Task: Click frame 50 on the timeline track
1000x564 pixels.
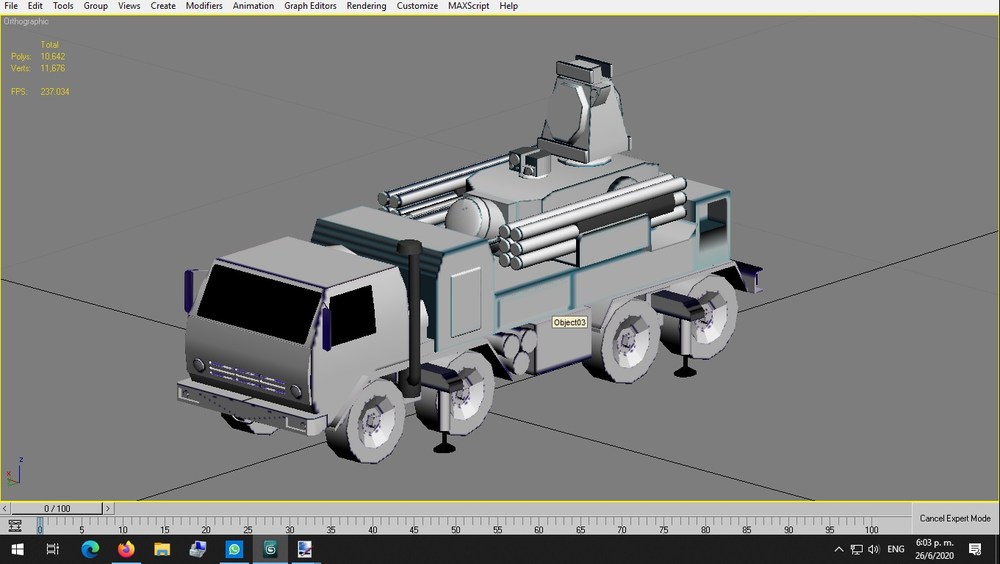Action: [x=456, y=526]
